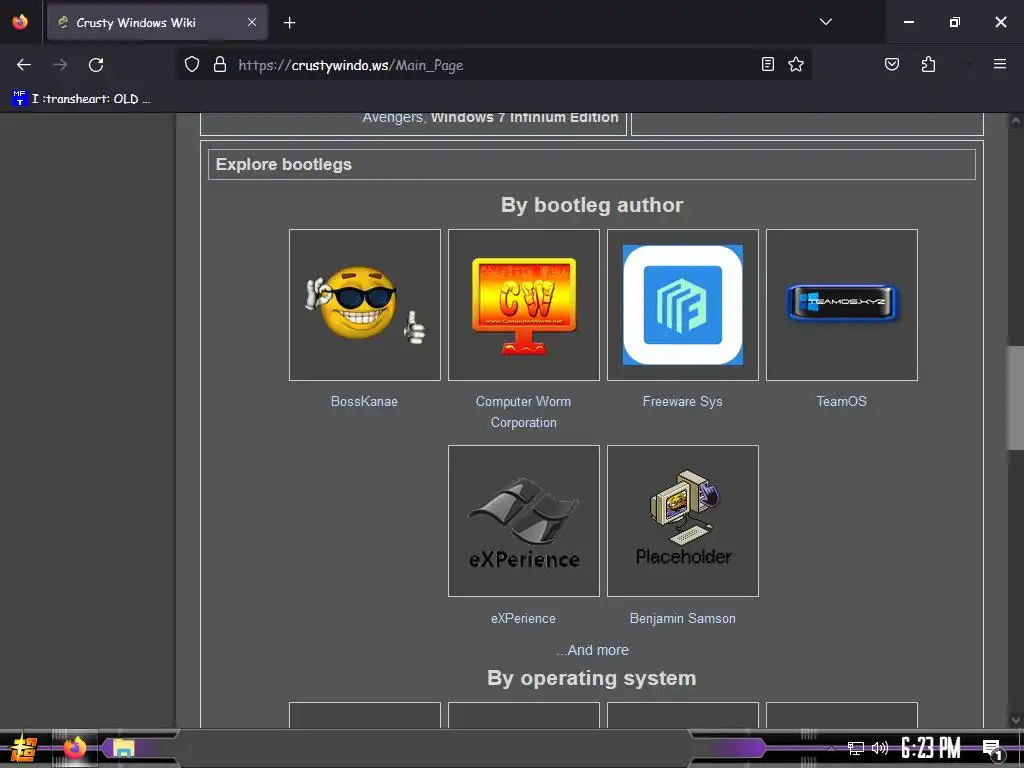Screen dimensions: 1024x768
Task: Click the By bootleg author heading
Action: click(592, 204)
